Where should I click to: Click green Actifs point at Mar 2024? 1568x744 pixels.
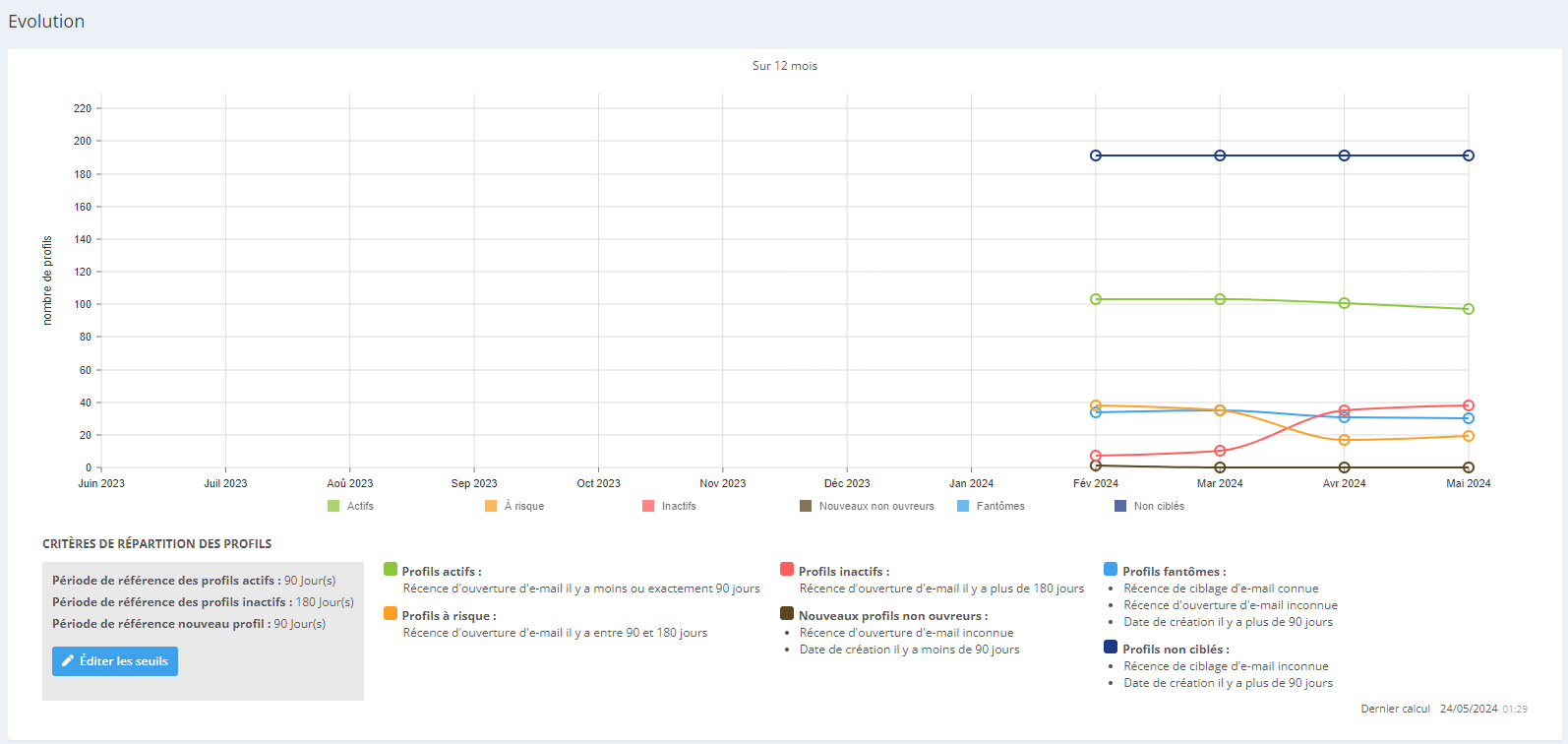click(x=1220, y=299)
